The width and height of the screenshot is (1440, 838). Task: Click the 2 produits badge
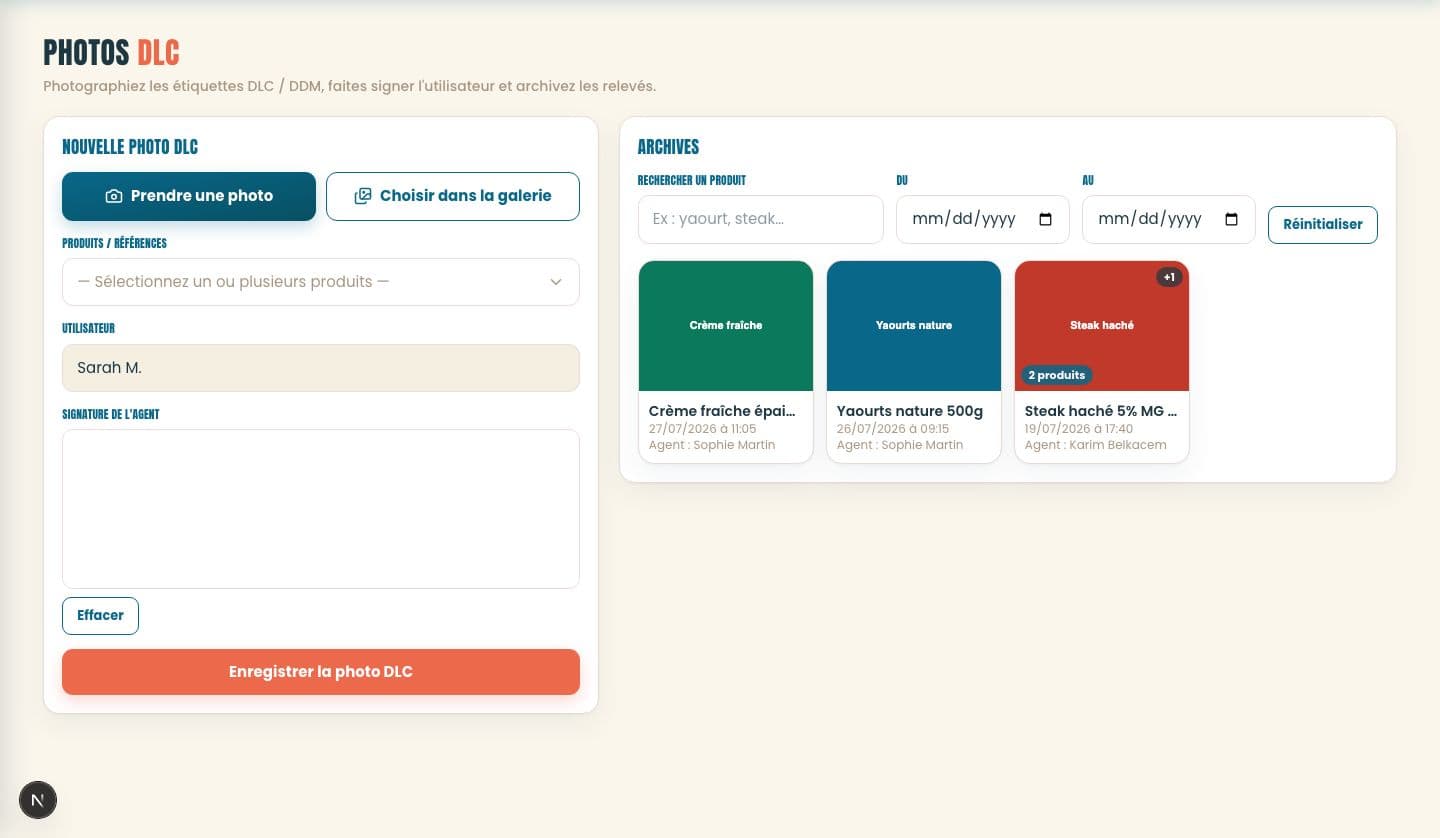(x=1056, y=375)
